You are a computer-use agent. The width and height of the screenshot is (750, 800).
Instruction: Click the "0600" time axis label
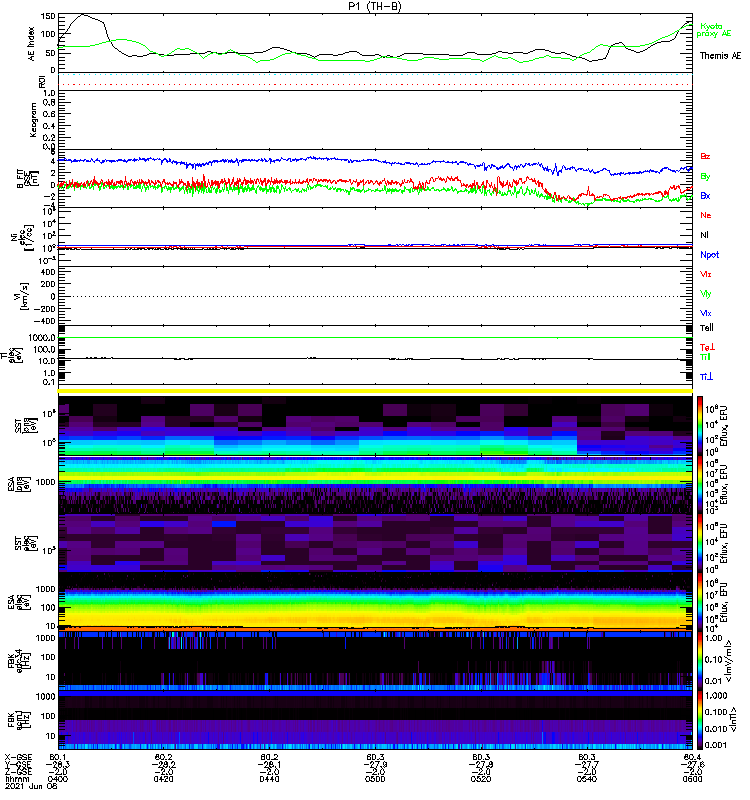click(x=692, y=779)
